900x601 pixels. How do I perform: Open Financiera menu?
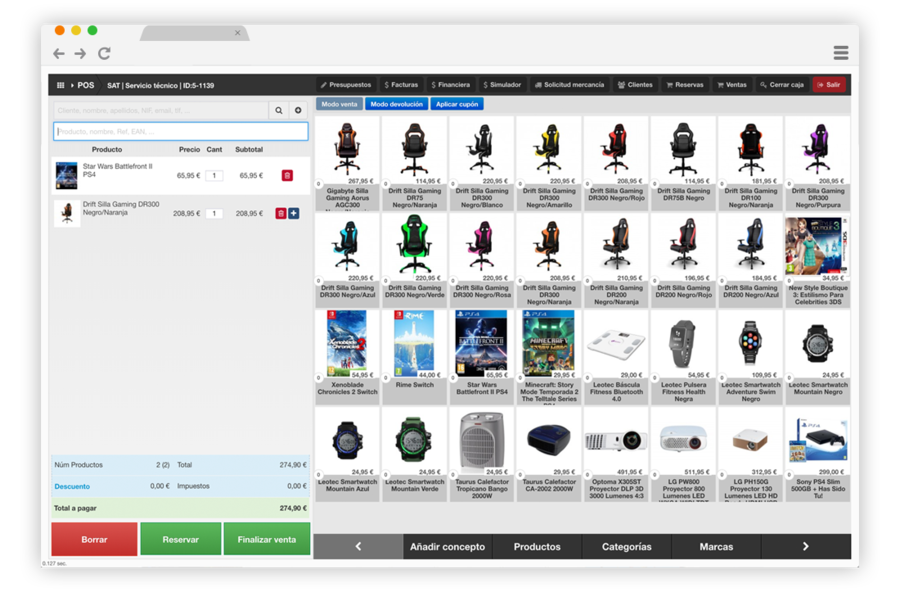[451, 85]
